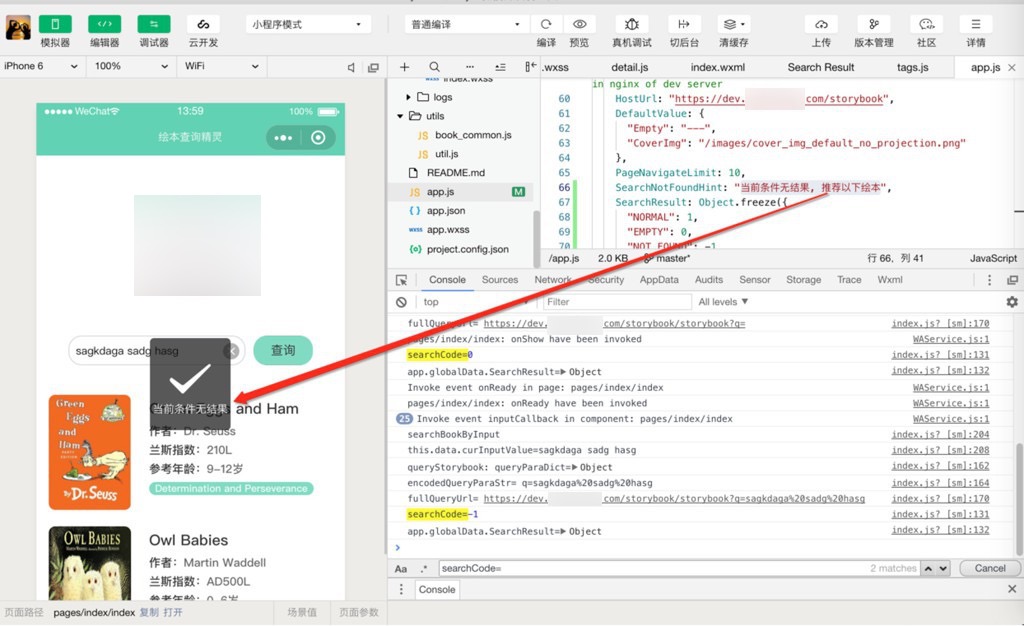Click the console settings gear icon
Image resolution: width=1024 pixels, height=626 pixels.
(x=1012, y=302)
